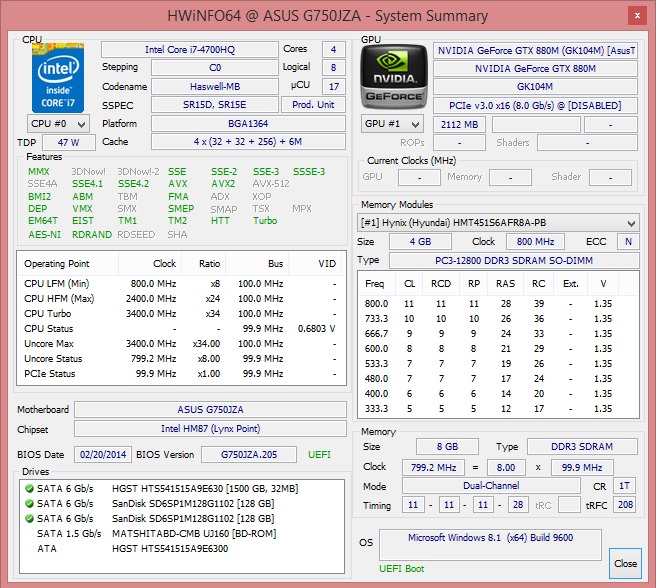Click green status icon for HGST 1500 GB drive
The image size is (656, 588).
click(29, 488)
